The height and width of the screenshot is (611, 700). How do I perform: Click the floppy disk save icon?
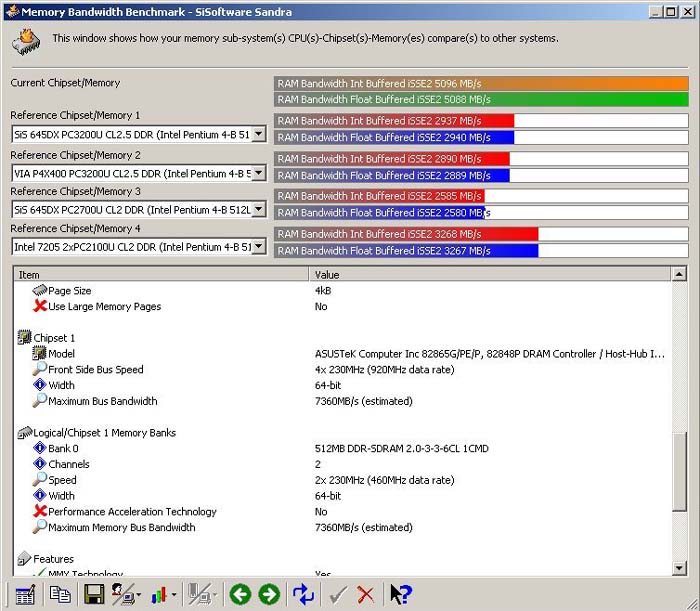(94, 594)
